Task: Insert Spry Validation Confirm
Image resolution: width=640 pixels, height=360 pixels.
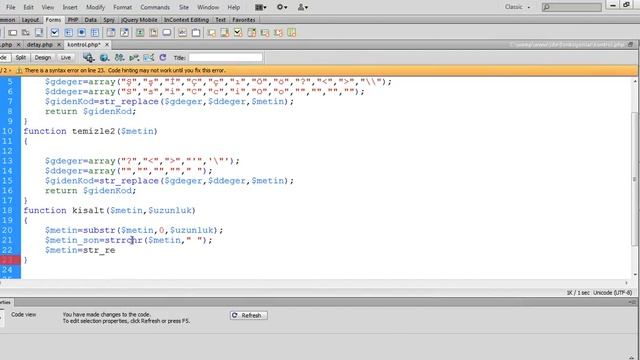Action: [x=278, y=33]
